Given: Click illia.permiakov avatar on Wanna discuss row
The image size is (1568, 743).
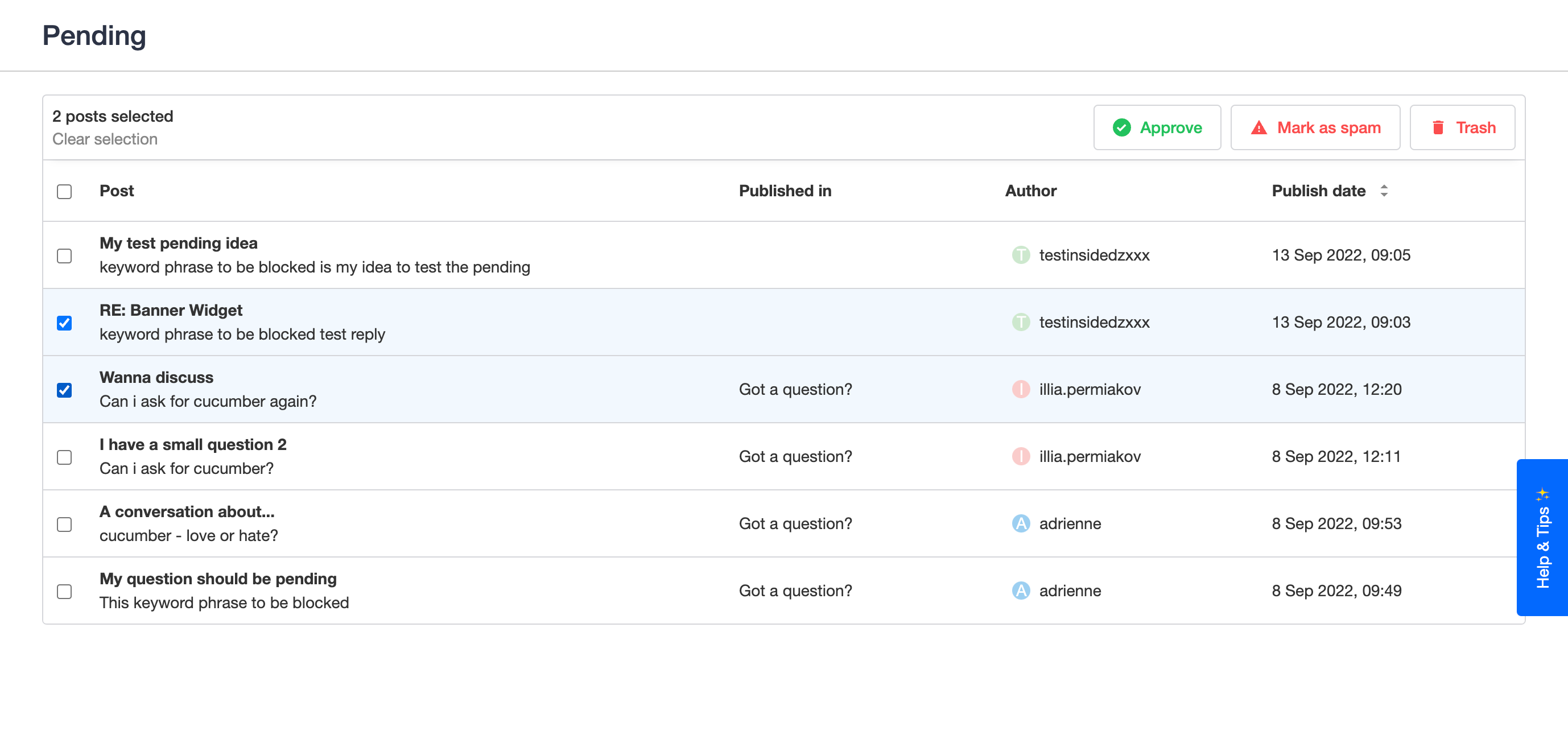Looking at the screenshot, I should coord(1021,390).
